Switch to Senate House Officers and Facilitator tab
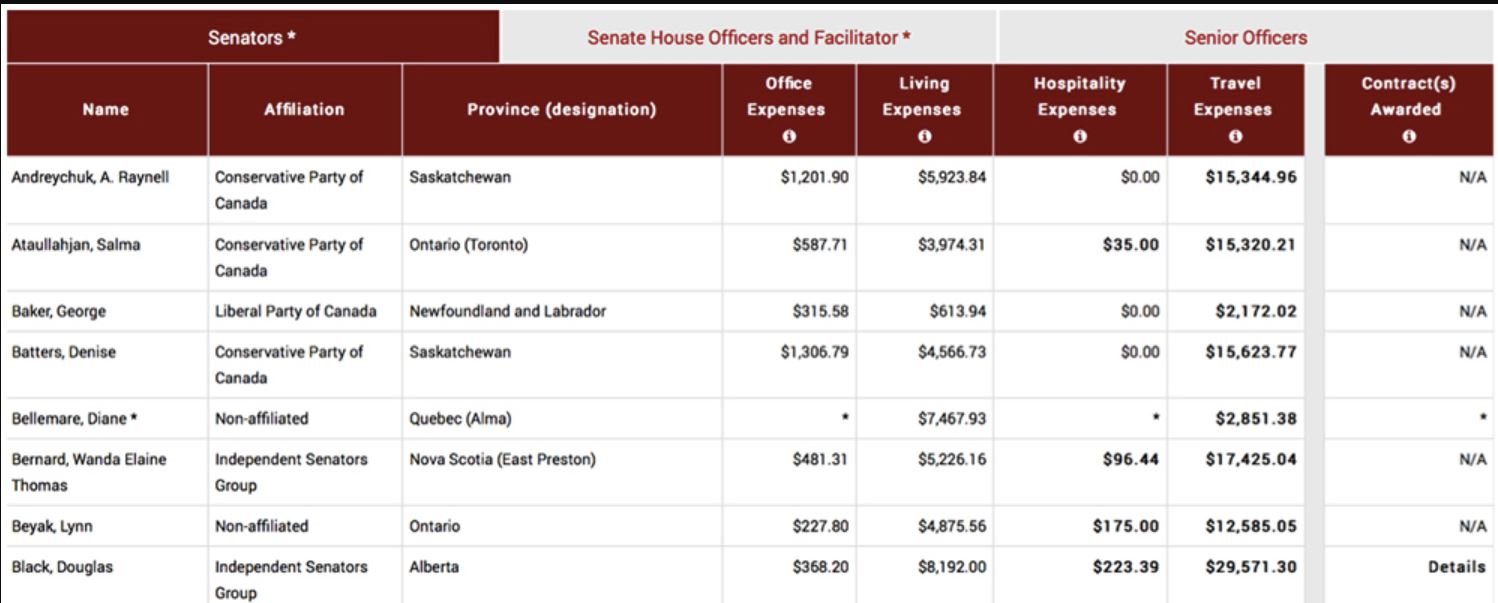1498x603 pixels. 747,39
